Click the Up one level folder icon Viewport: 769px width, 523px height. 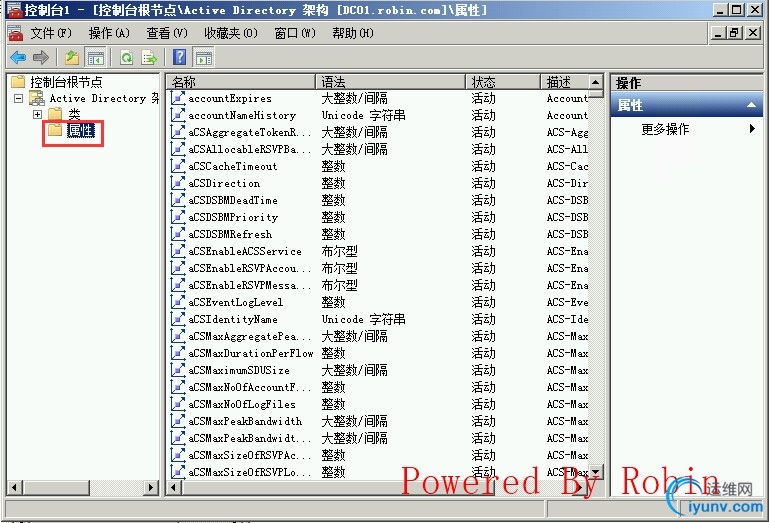pyautogui.click(x=72, y=58)
